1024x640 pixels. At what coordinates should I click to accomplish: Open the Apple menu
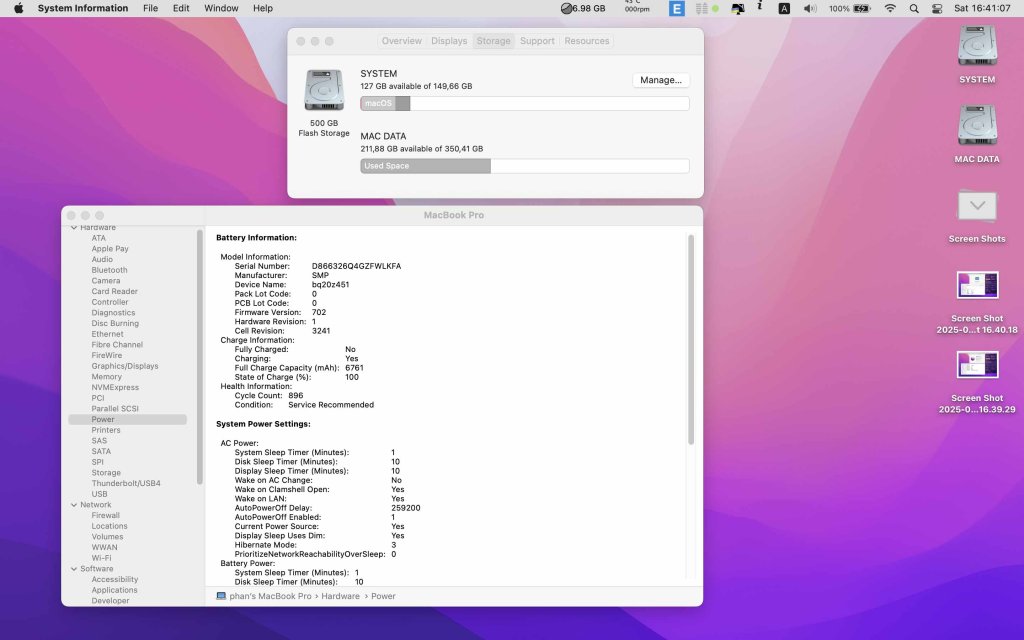[18, 8]
